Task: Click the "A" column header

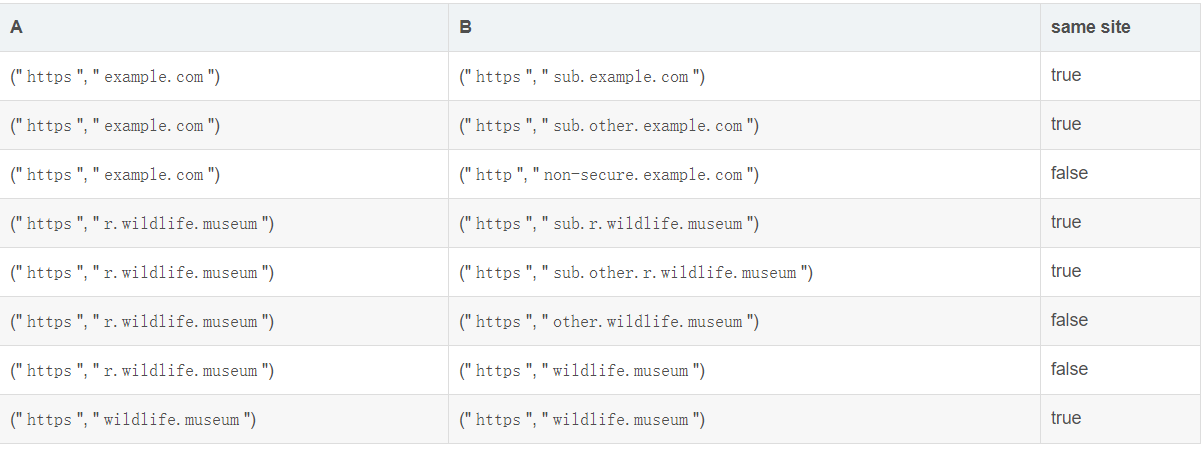Action: 17,27
